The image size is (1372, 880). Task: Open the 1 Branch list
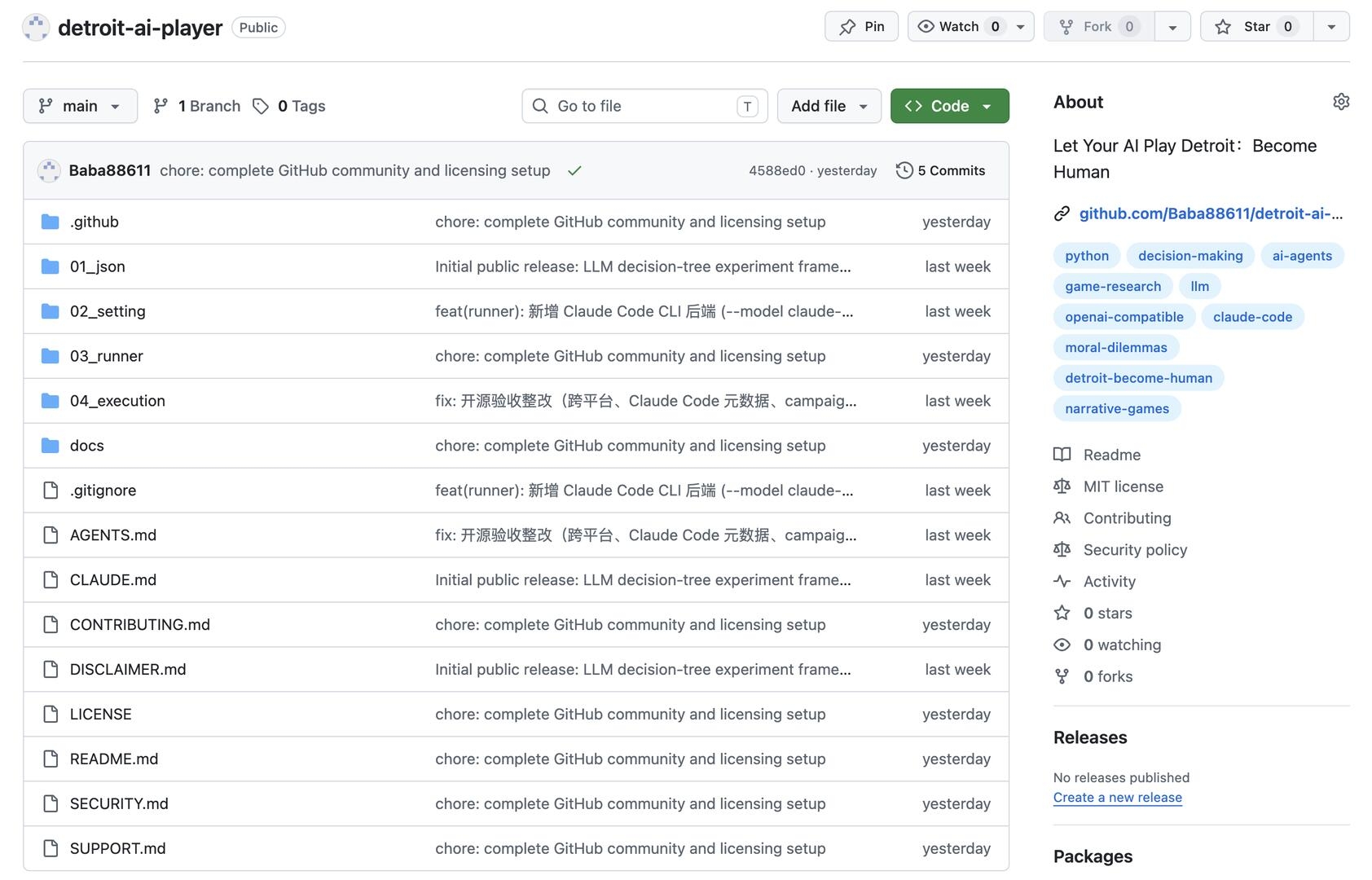pyautogui.click(x=197, y=106)
